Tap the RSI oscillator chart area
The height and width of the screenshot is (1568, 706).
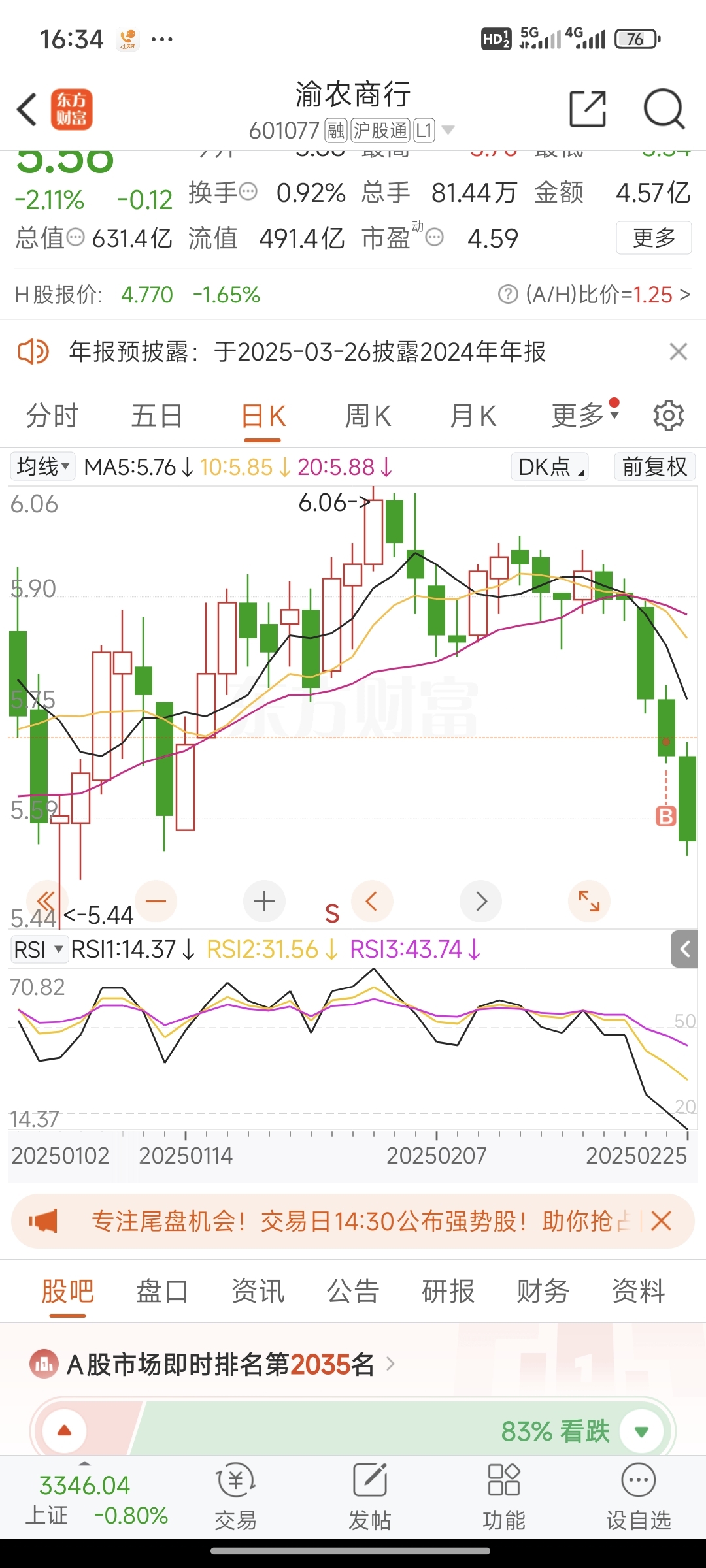pyautogui.click(x=352, y=1049)
